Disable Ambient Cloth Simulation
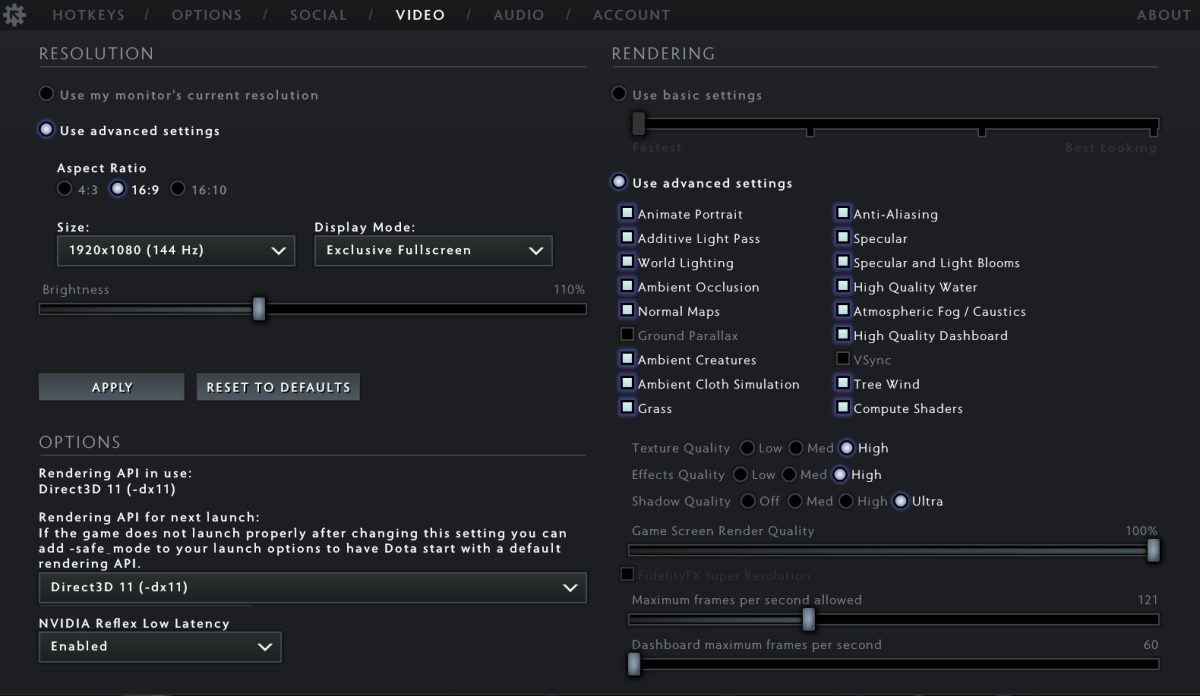The width and height of the screenshot is (1200, 696). click(628, 383)
